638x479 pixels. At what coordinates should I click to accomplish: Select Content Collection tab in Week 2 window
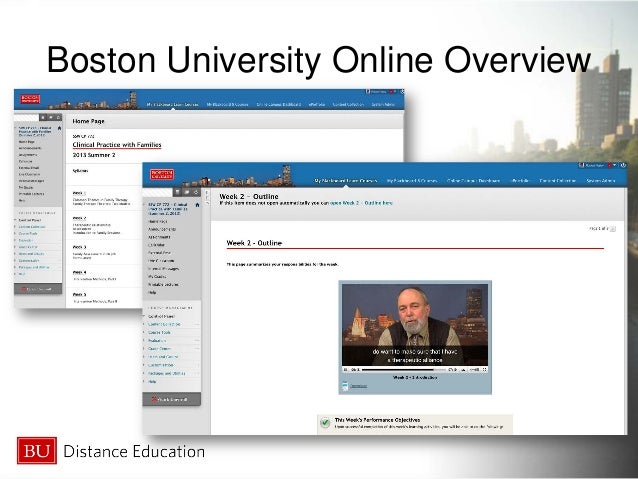click(x=557, y=180)
